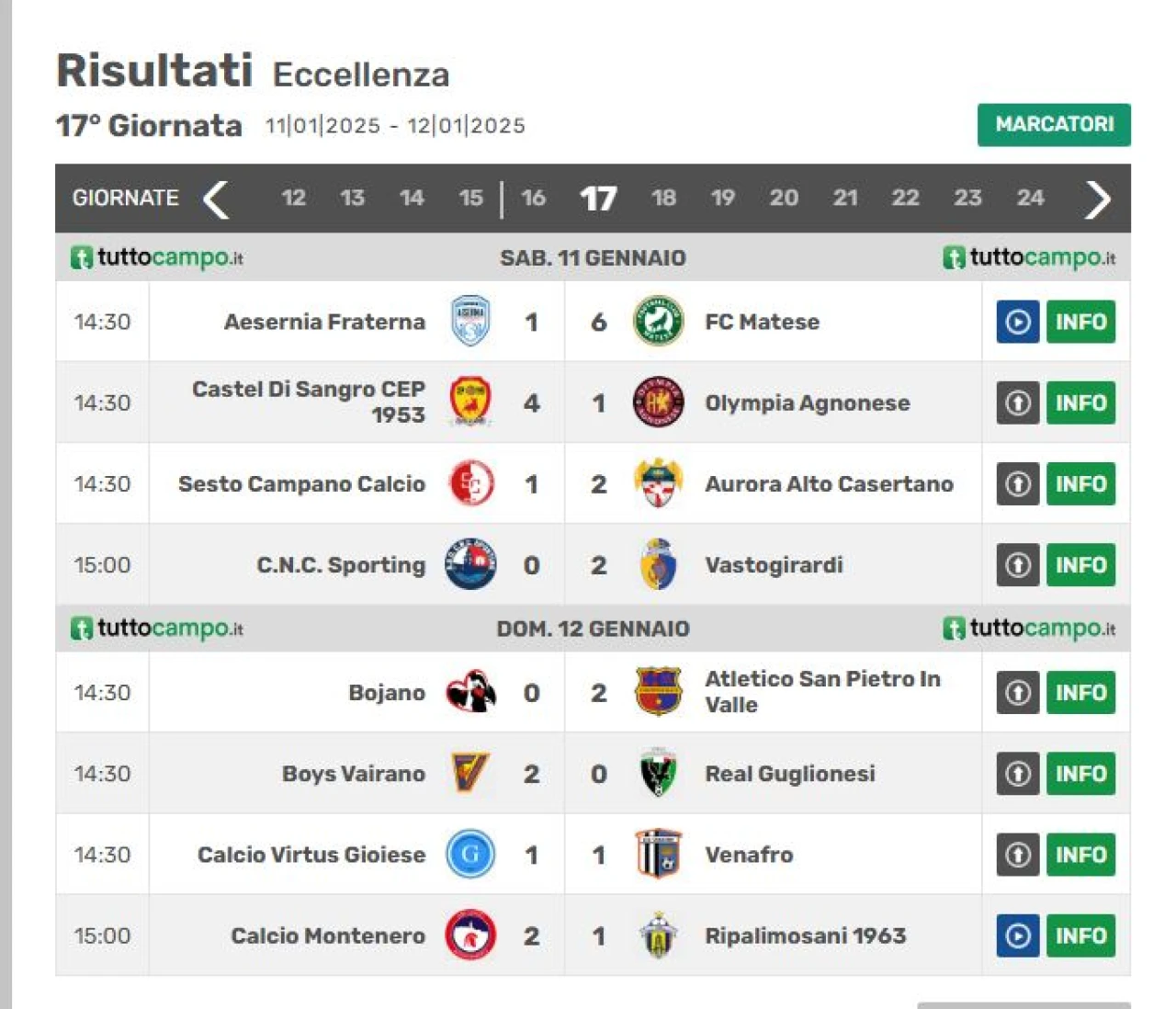
Task: Go to previous giornate with left chevron
Action: point(216,198)
